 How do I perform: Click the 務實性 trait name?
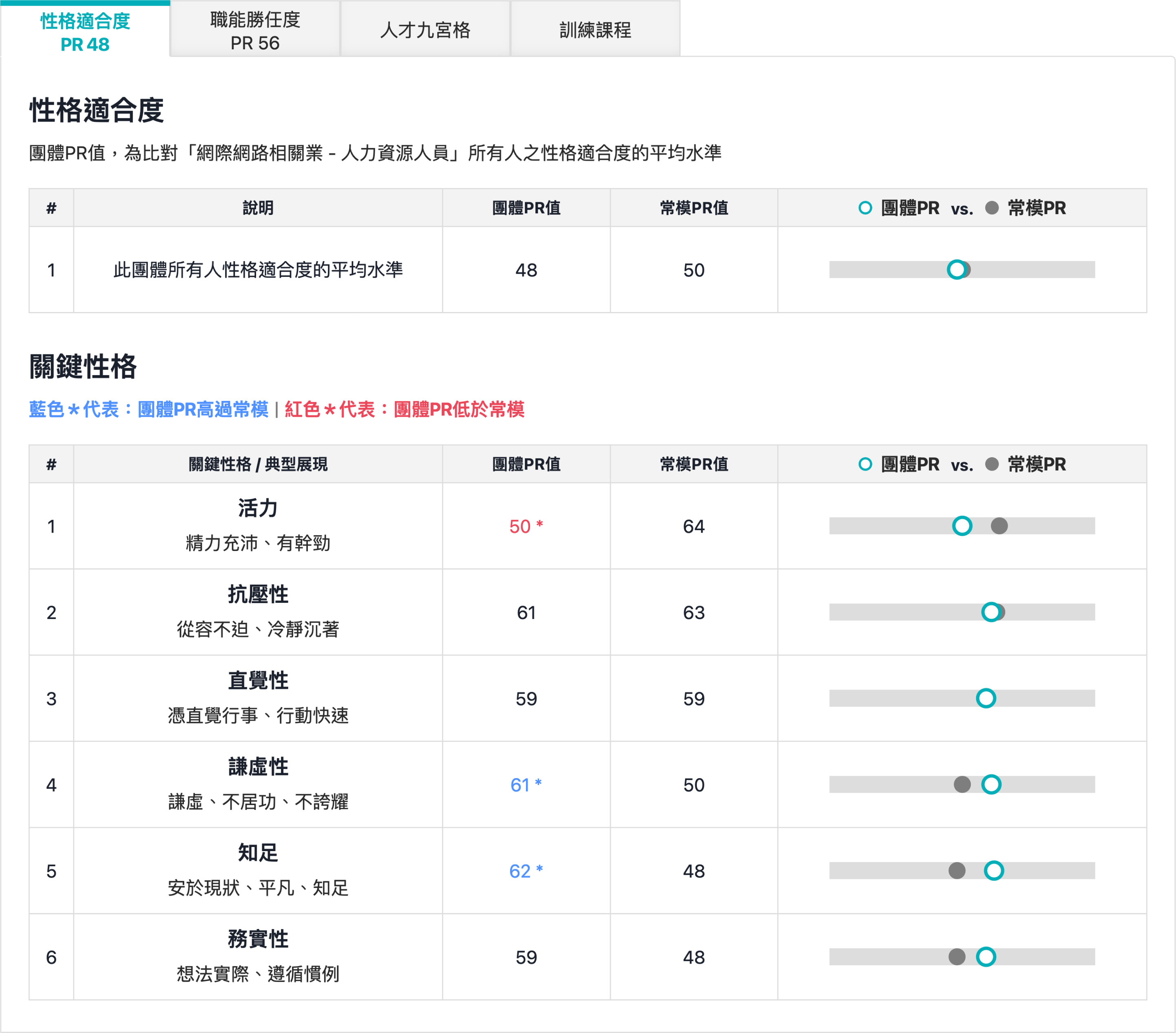258,939
